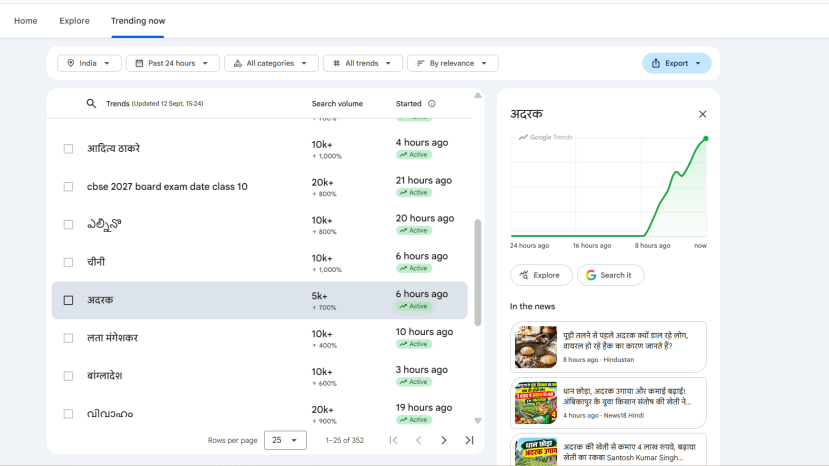Click the hash icon in All trends filter
Image resolution: width=829 pixels, height=466 pixels.
[336, 63]
